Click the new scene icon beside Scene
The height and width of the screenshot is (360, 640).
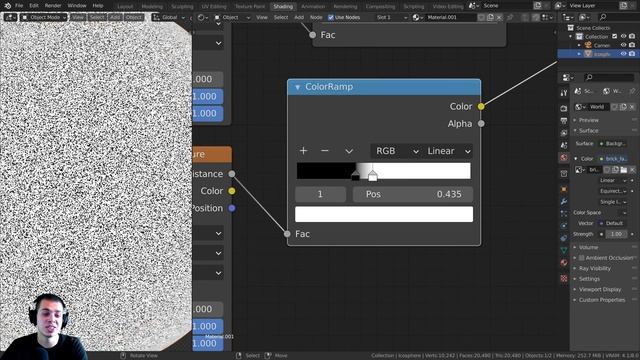point(538,6)
